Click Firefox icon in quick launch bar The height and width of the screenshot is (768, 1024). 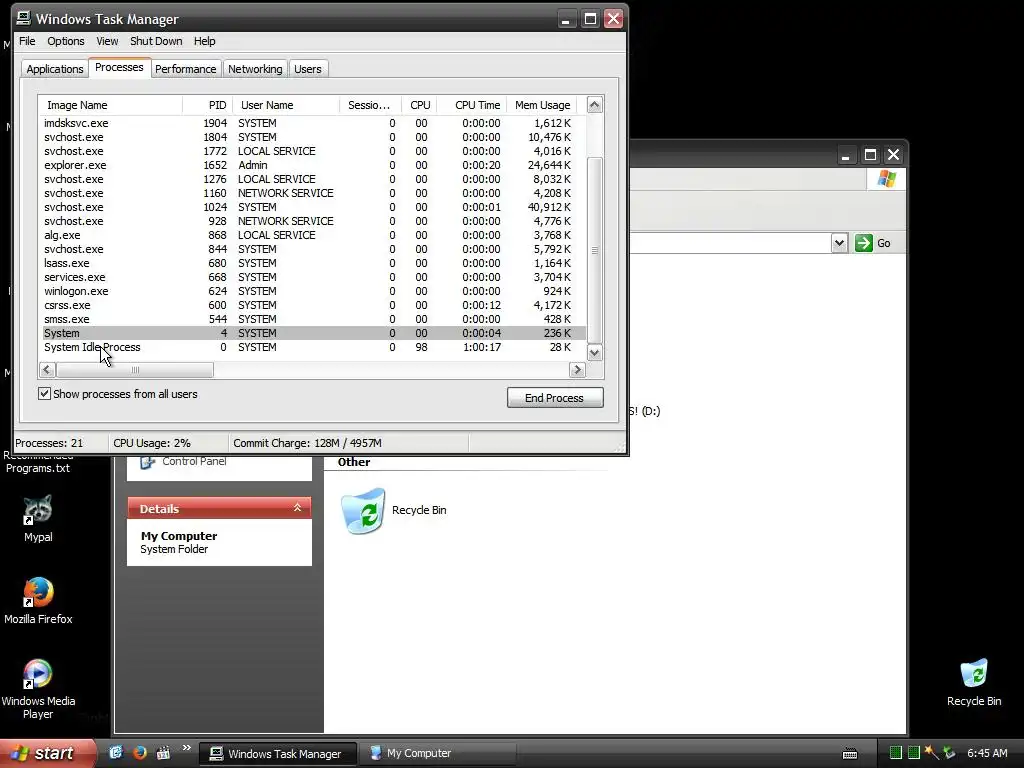[140, 752]
